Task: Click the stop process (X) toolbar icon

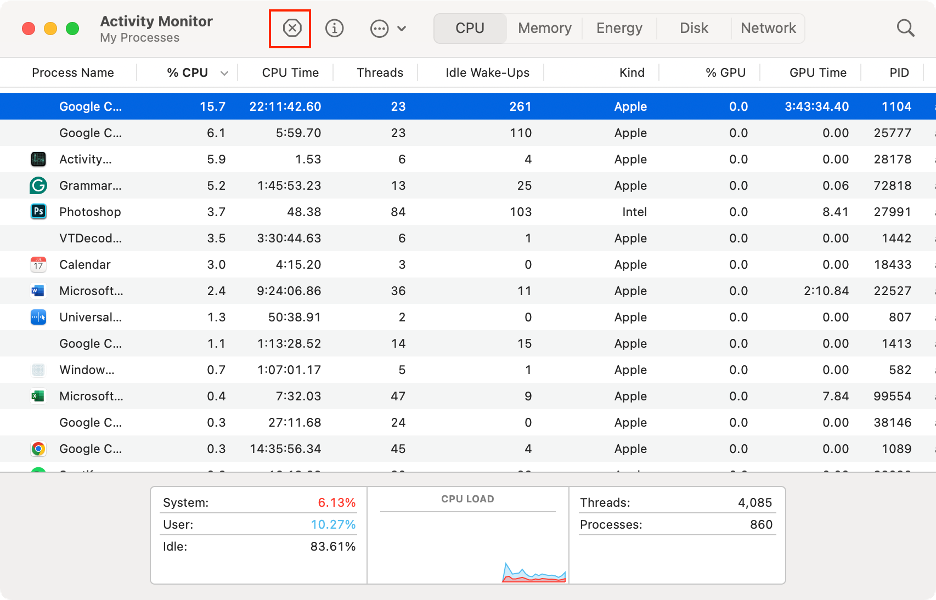Action: click(290, 28)
